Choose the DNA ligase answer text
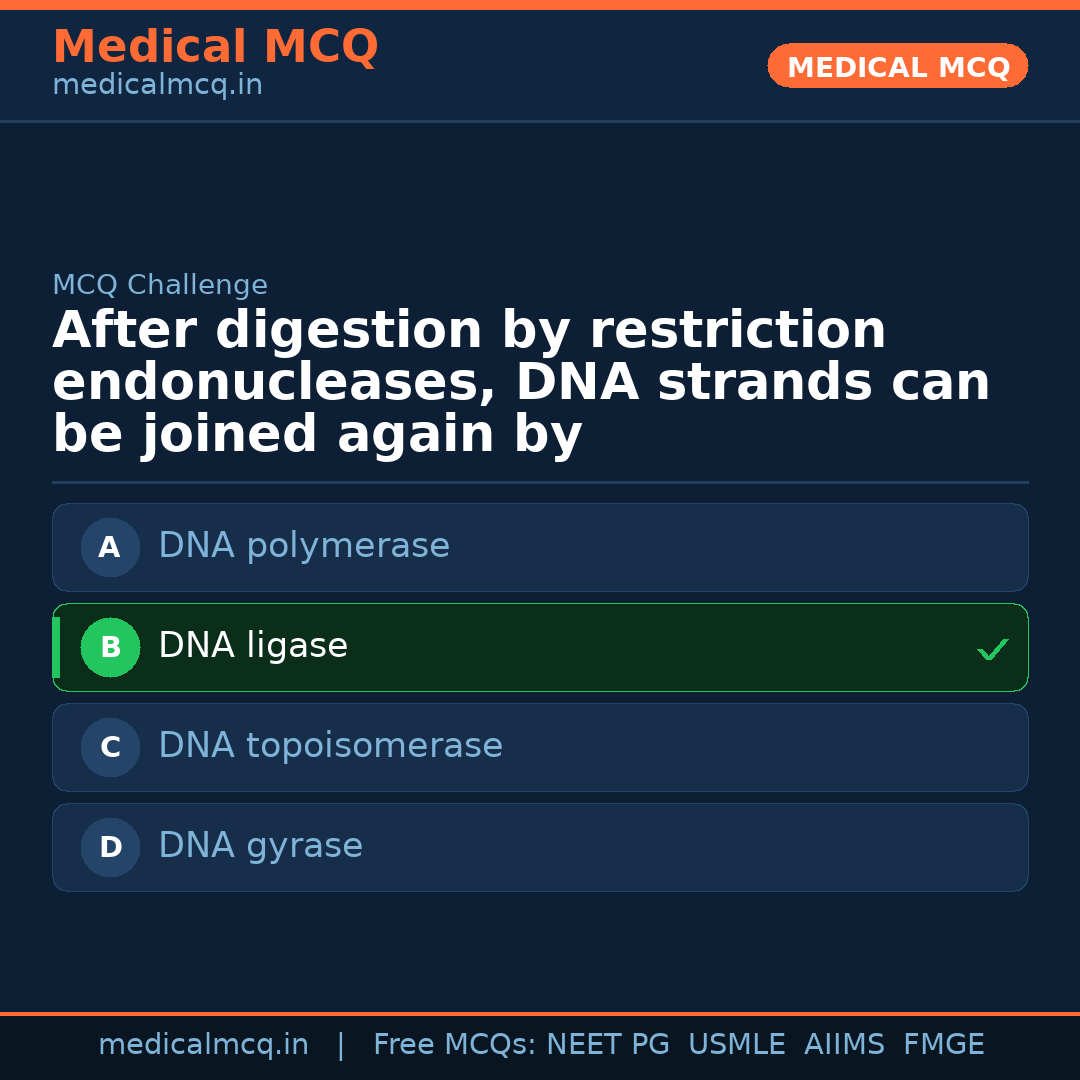Screen dimensions: 1080x1080 click(x=253, y=646)
